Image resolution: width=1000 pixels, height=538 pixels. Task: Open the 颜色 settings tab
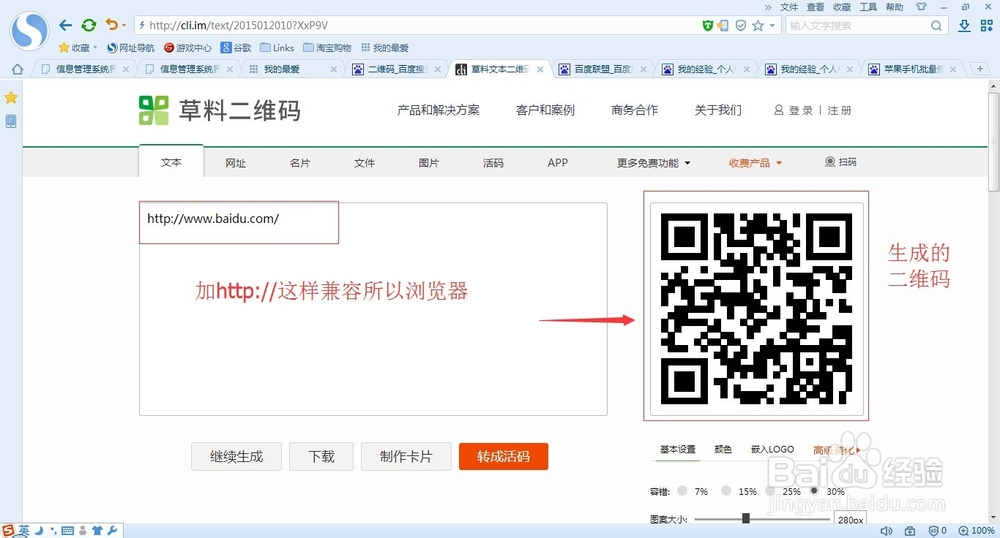click(723, 449)
